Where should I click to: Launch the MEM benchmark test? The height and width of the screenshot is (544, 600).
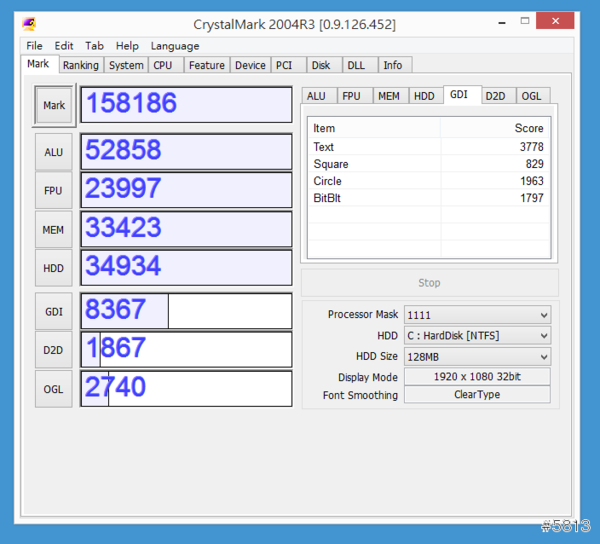click(x=54, y=229)
